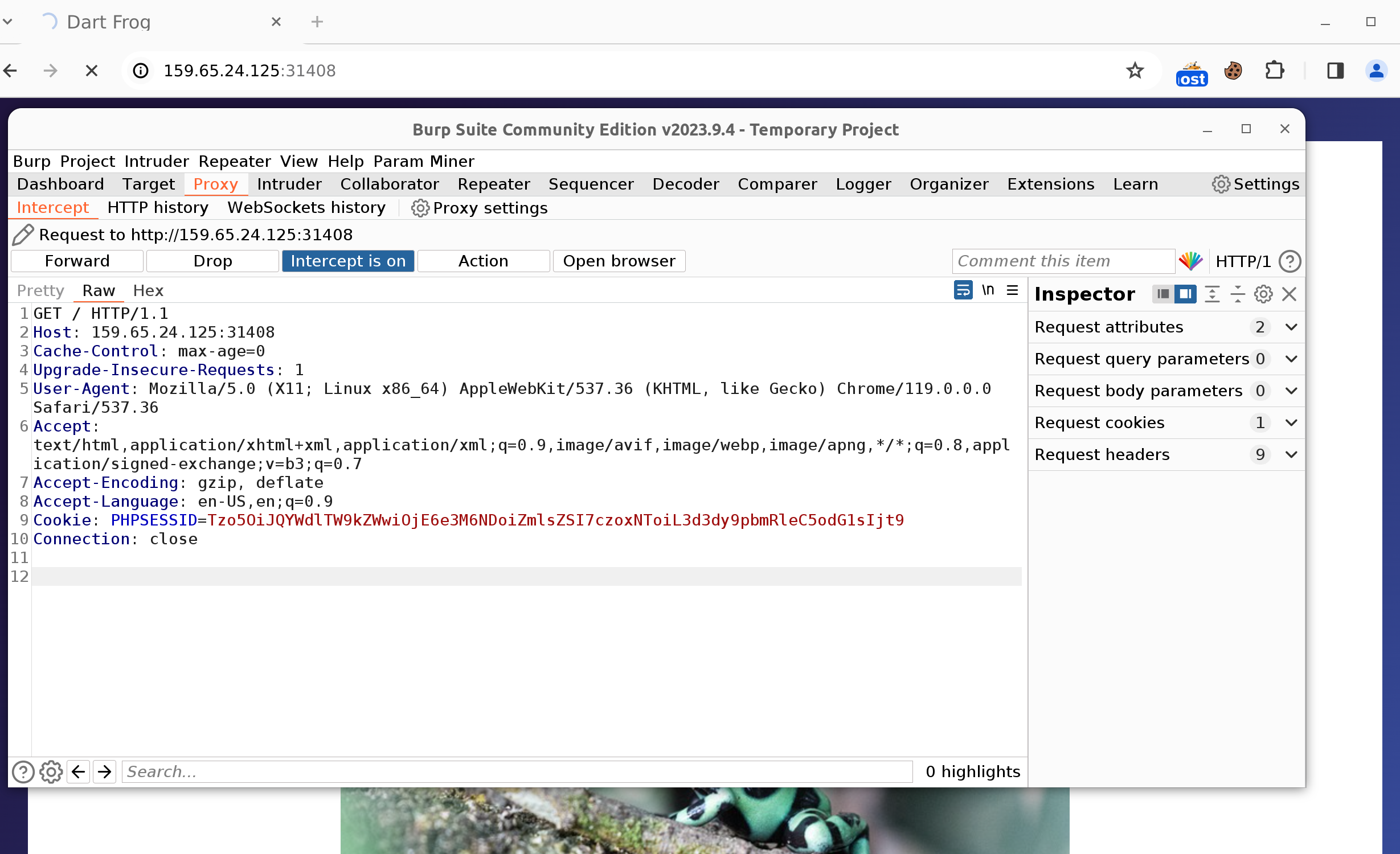Click the HTTP/1 help question icon
The image size is (1400, 854).
click(1290, 261)
